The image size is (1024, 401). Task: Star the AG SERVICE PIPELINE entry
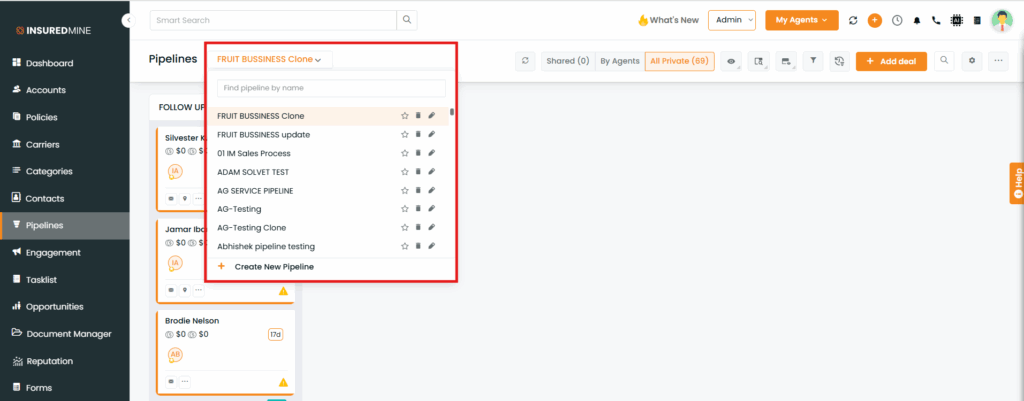pos(404,191)
